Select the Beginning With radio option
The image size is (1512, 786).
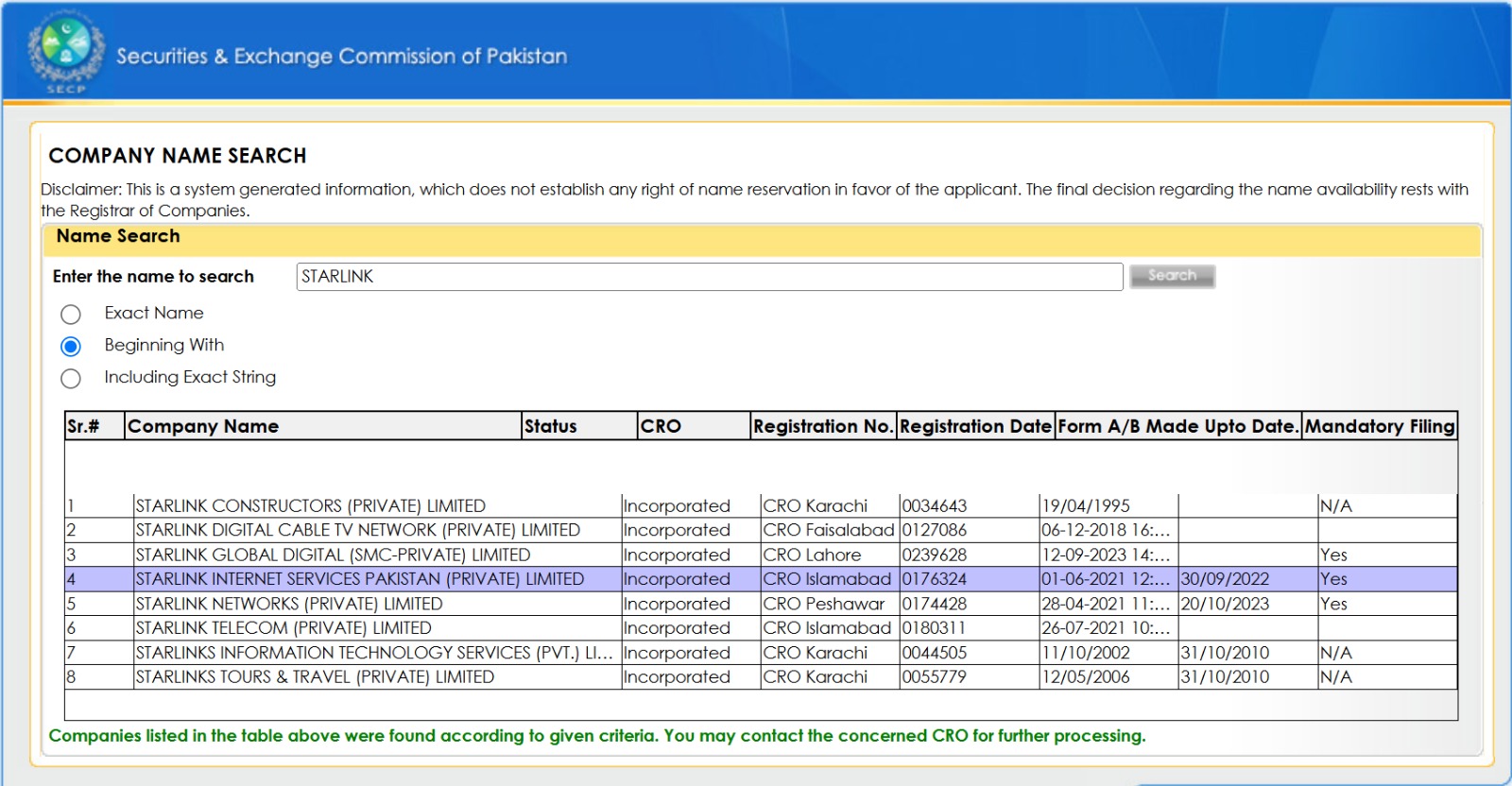click(x=71, y=346)
